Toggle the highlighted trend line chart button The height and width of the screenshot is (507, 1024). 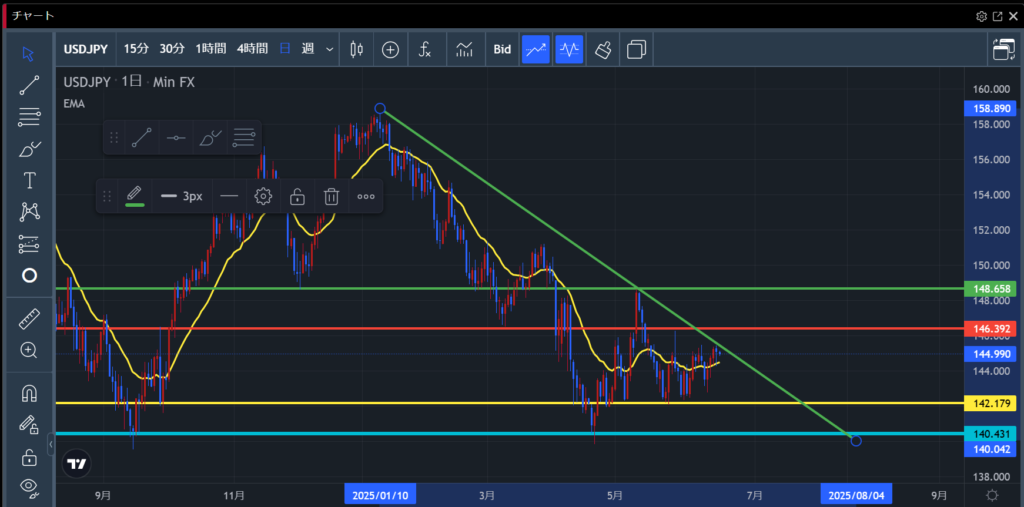click(x=536, y=49)
